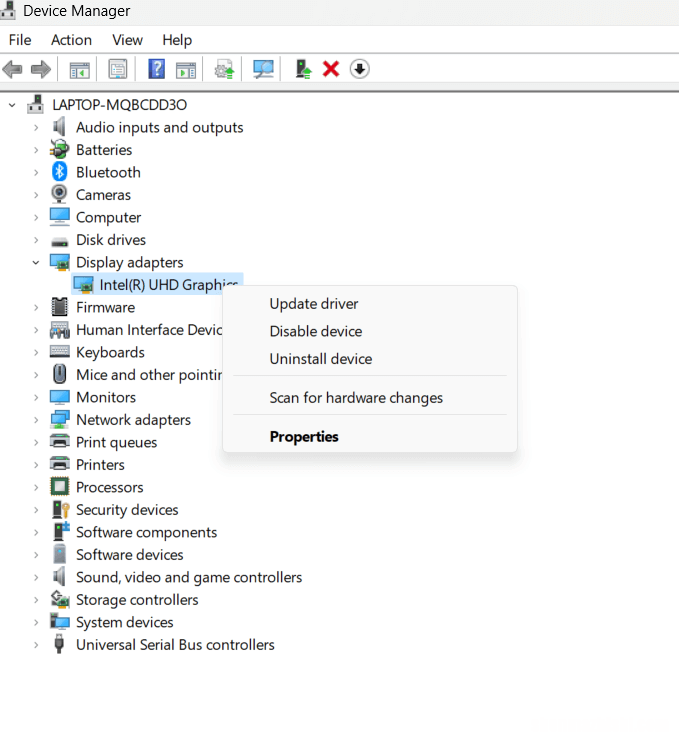Click the red X uninstall device icon
The height and width of the screenshot is (740, 679).
tap(331, 69)
